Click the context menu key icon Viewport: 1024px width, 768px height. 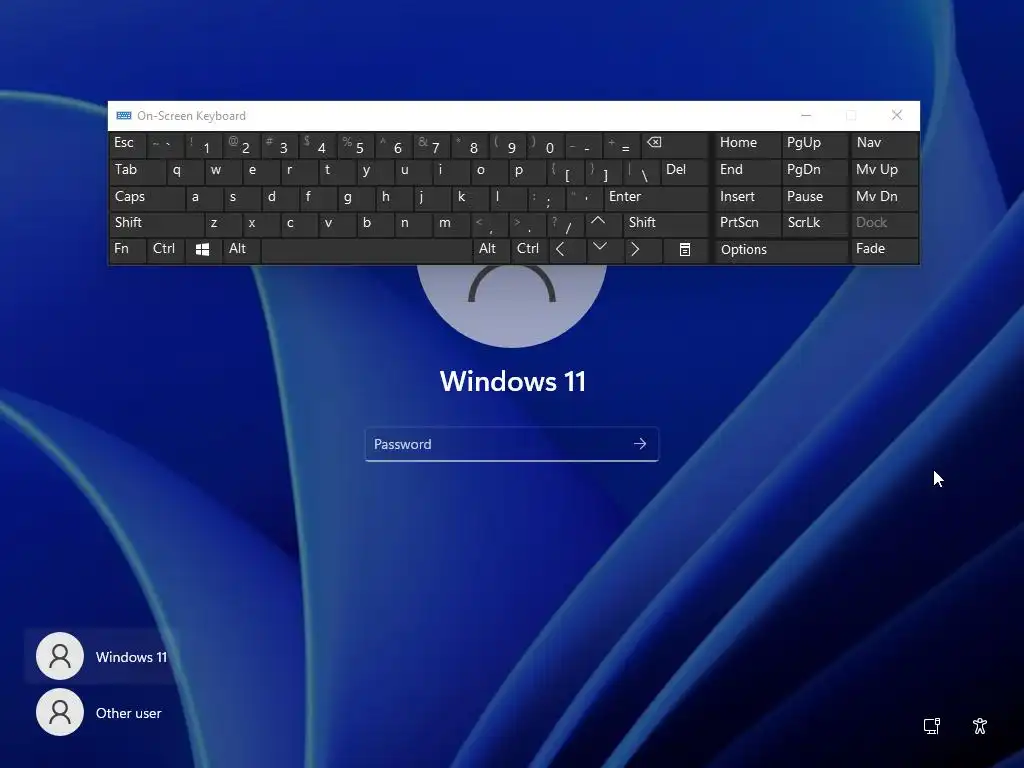[684, 250]
